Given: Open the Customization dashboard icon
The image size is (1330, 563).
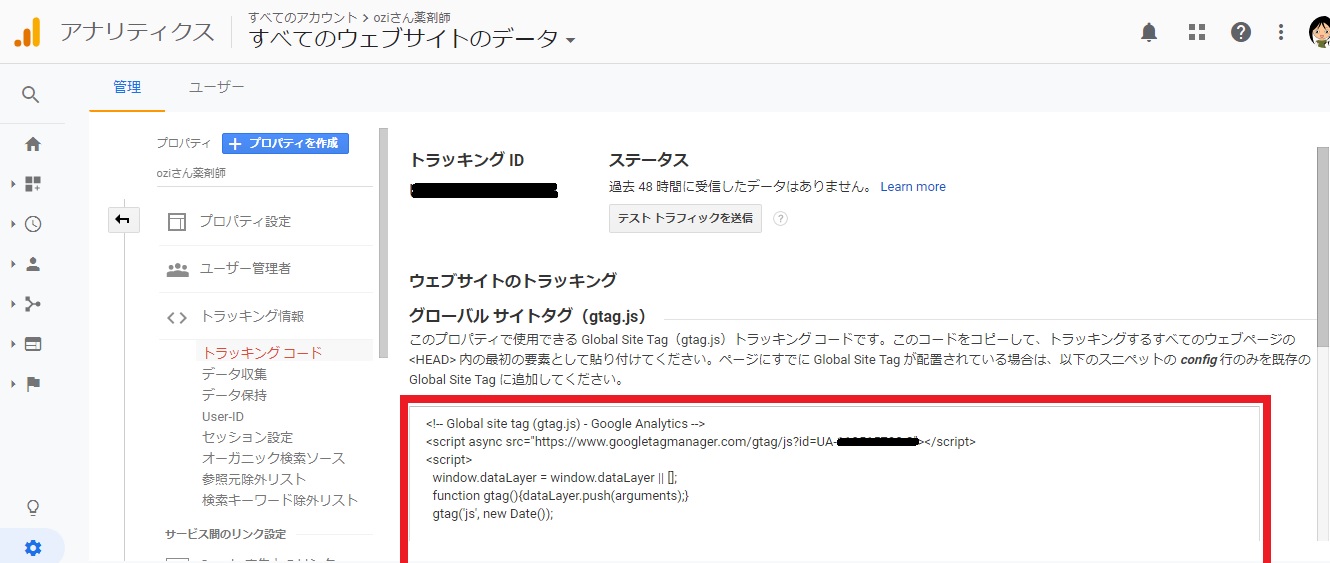Looking at the screenshot, I should click(x=33, y=184).
